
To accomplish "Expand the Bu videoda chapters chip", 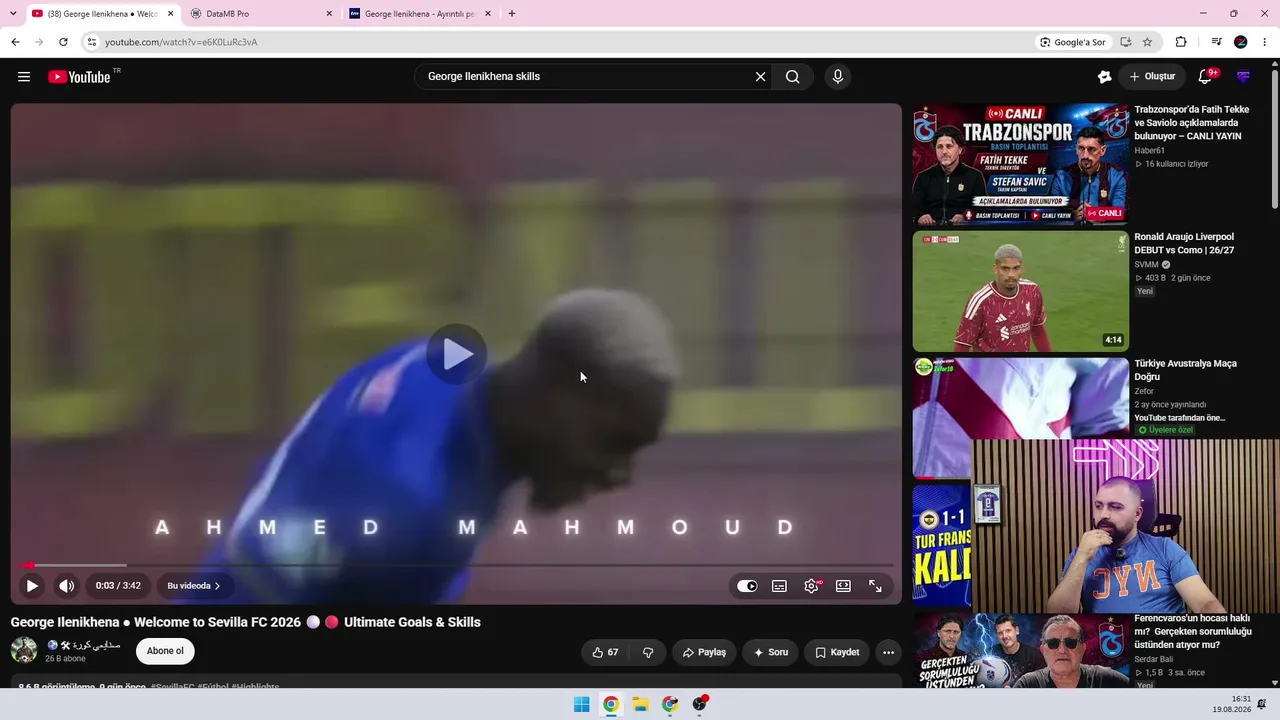I will point(194,586).
